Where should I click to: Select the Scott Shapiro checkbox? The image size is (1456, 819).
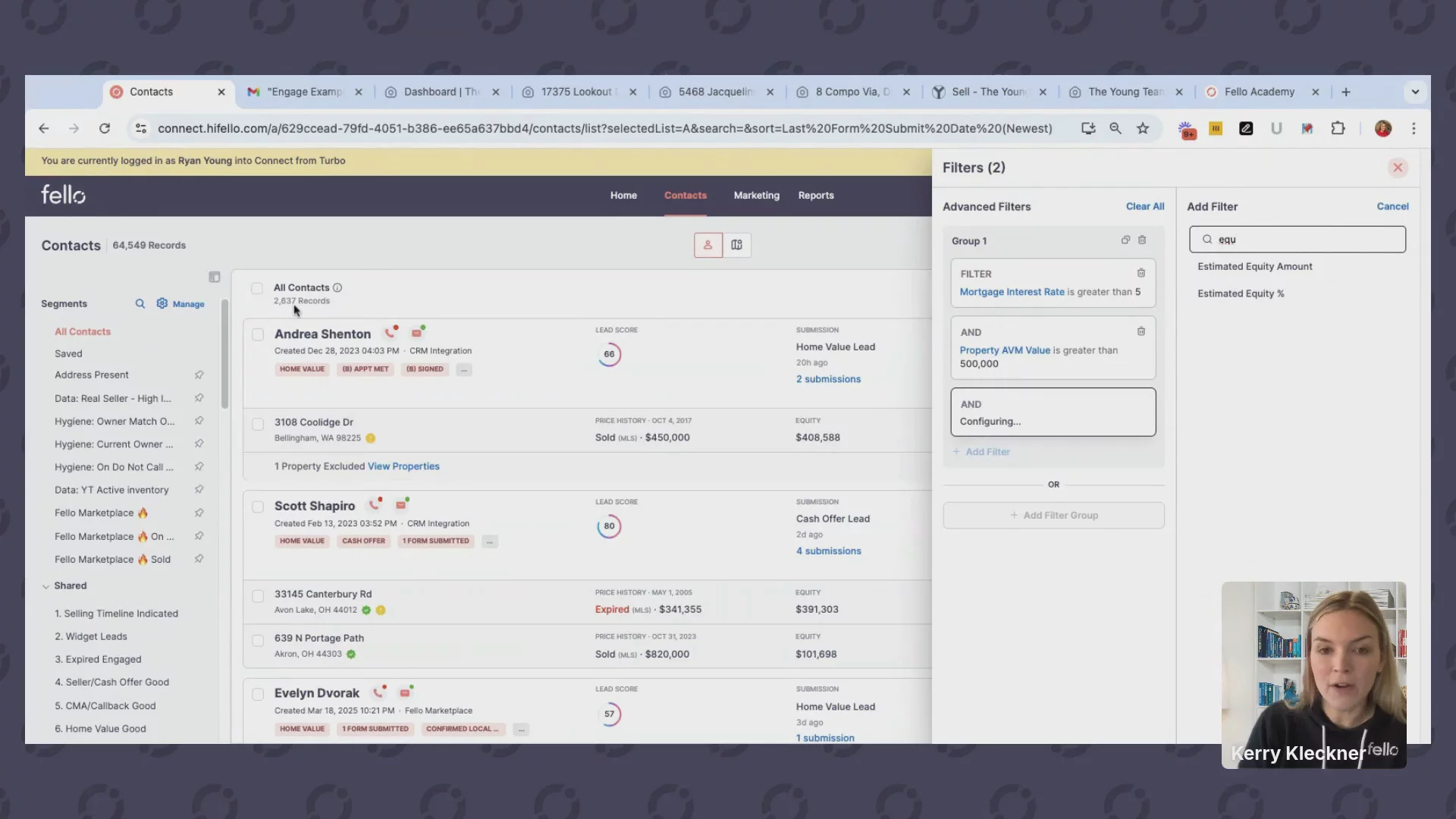(x=258, y=507)
